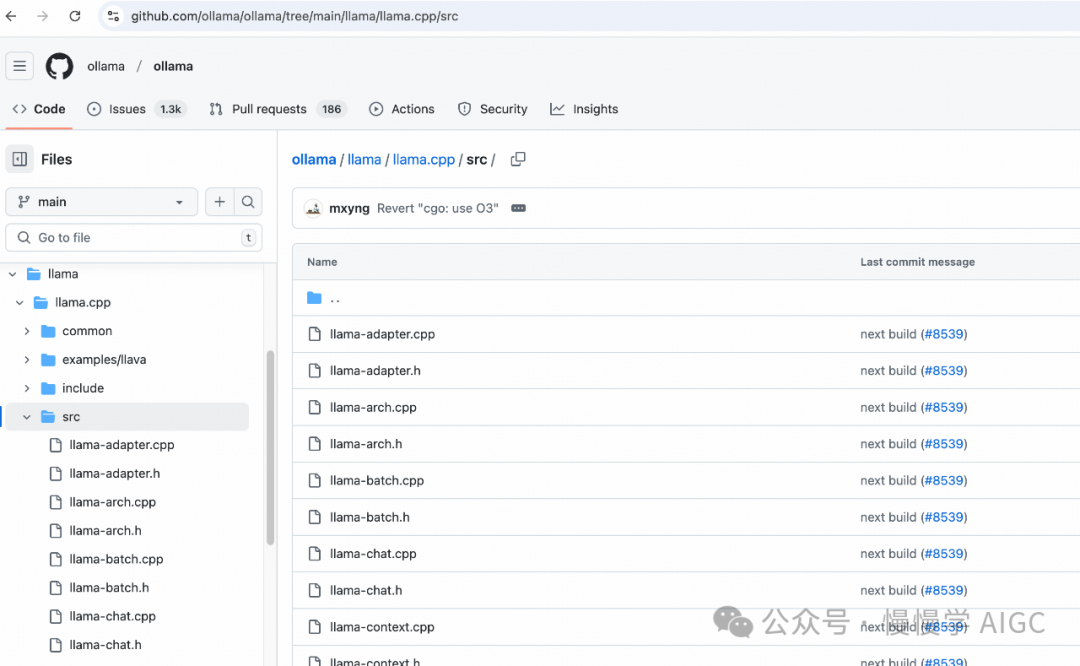This screenshot has height=666, width=1080.
Task: Focus the Go to file field
Action: coord(134,238)
